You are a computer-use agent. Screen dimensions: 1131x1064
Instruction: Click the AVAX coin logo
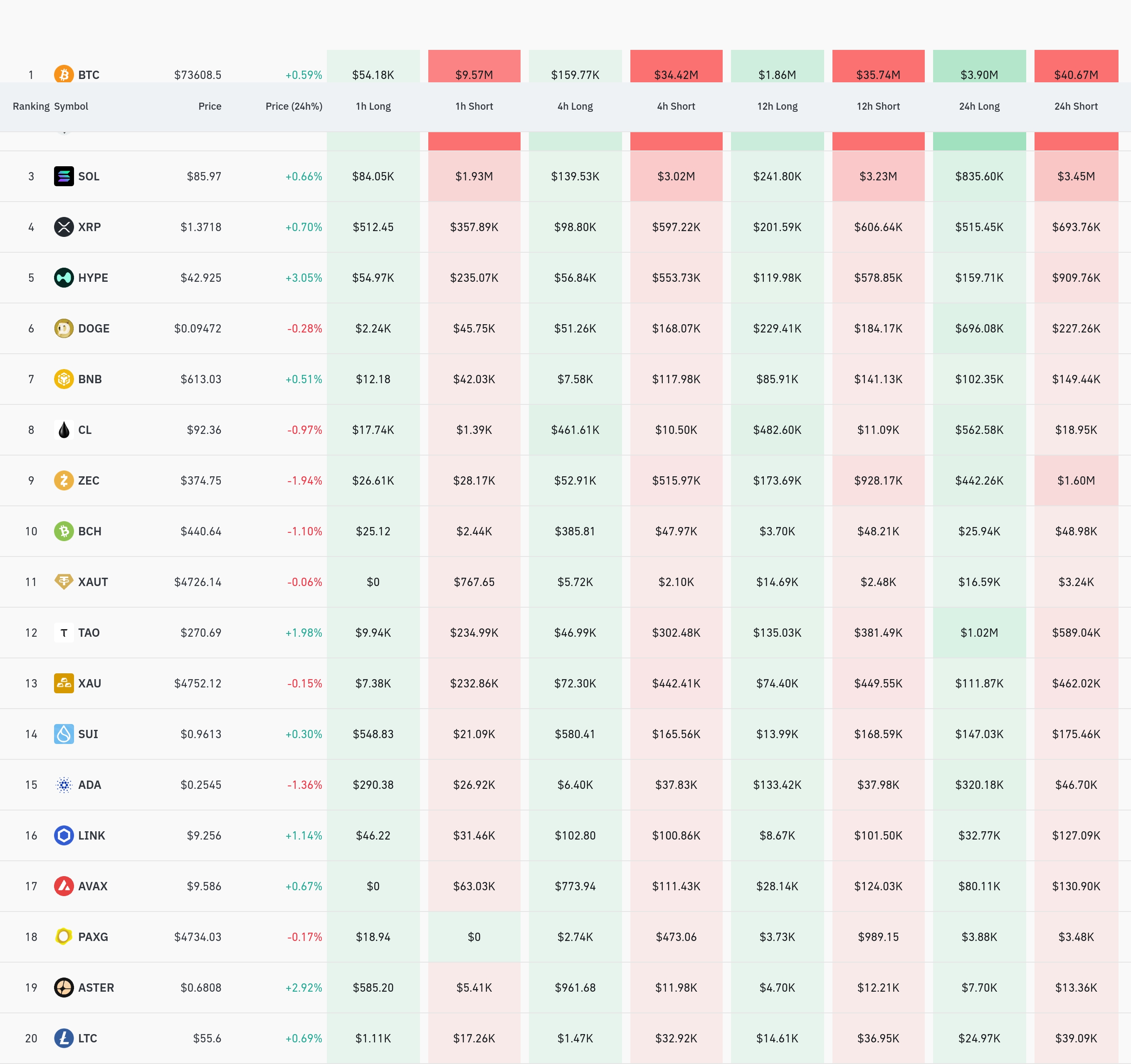[64, 886]
